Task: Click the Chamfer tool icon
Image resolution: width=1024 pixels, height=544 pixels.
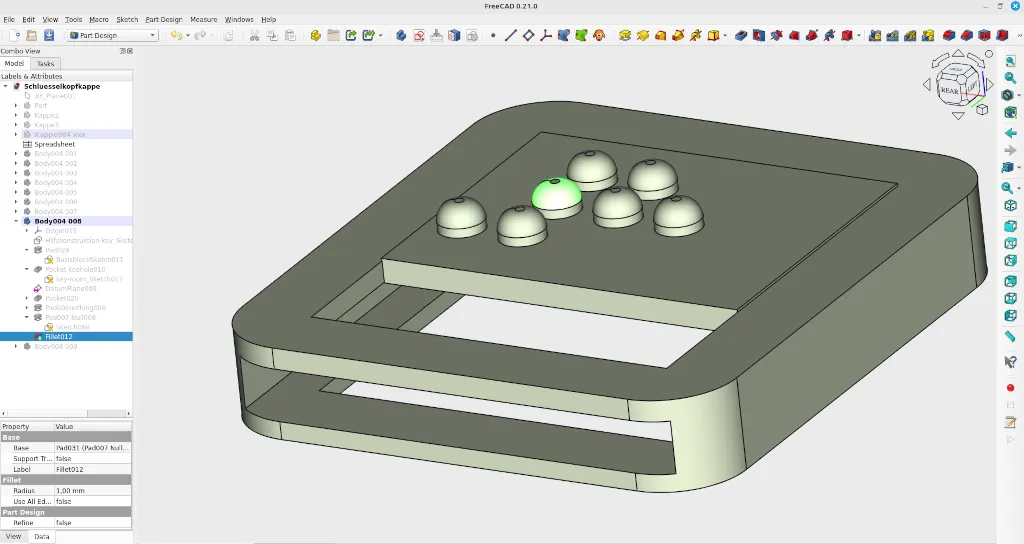Action: 967,35
